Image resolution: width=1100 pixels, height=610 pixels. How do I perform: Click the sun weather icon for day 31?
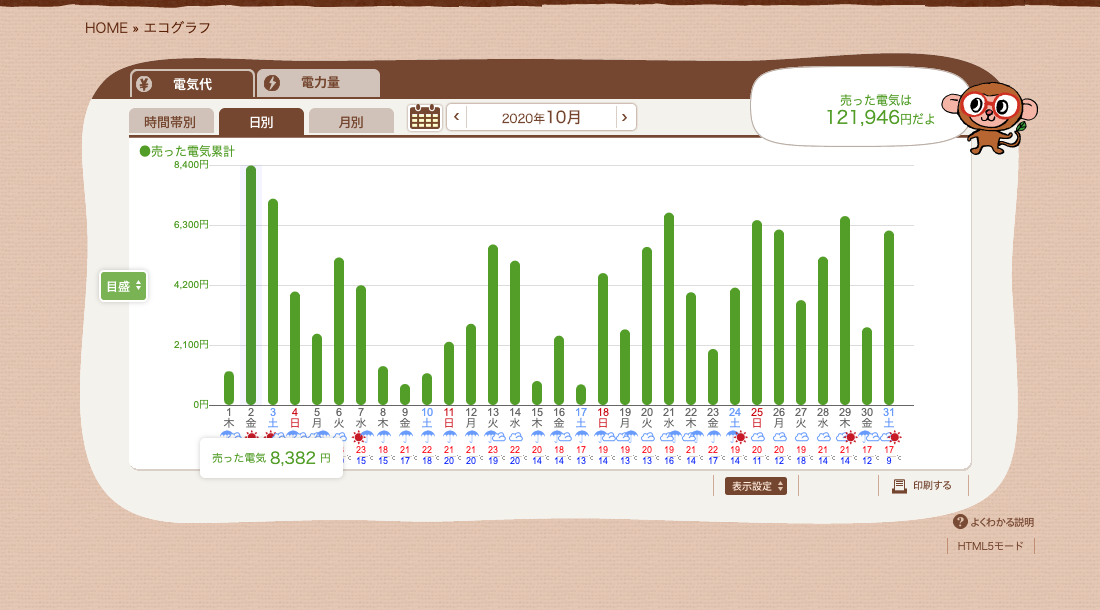pyautogui.click(x=894, y=437)
